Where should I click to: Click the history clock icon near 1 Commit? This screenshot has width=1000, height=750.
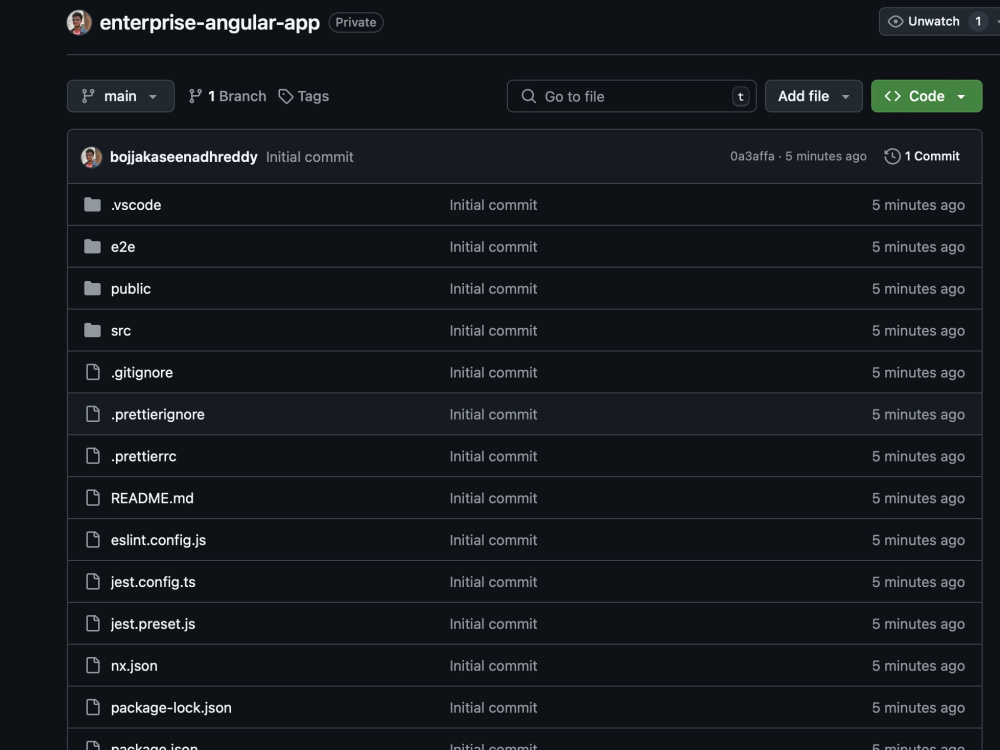point(892,156)
